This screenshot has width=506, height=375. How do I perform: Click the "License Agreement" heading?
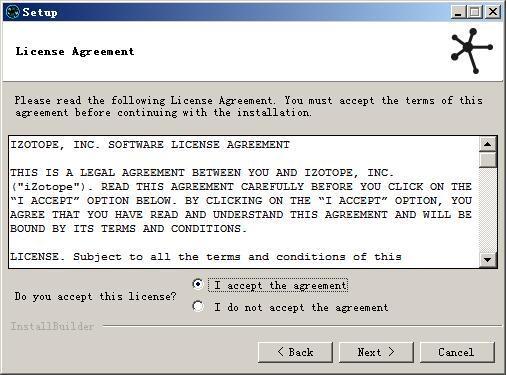click(x=75, y=51)
